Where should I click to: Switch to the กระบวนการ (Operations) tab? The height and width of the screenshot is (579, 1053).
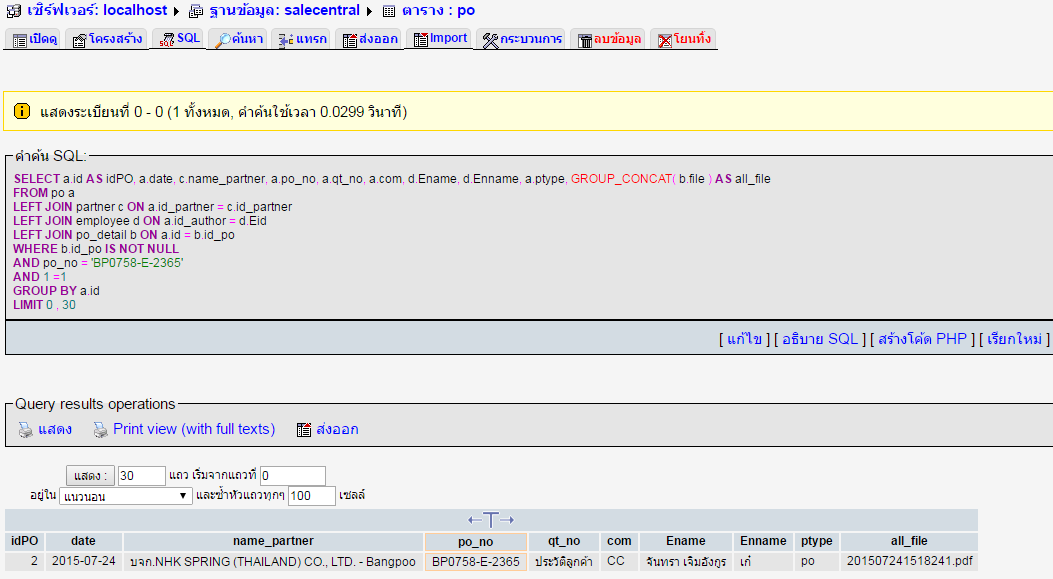pyautogui.click(x=522, y=39)
